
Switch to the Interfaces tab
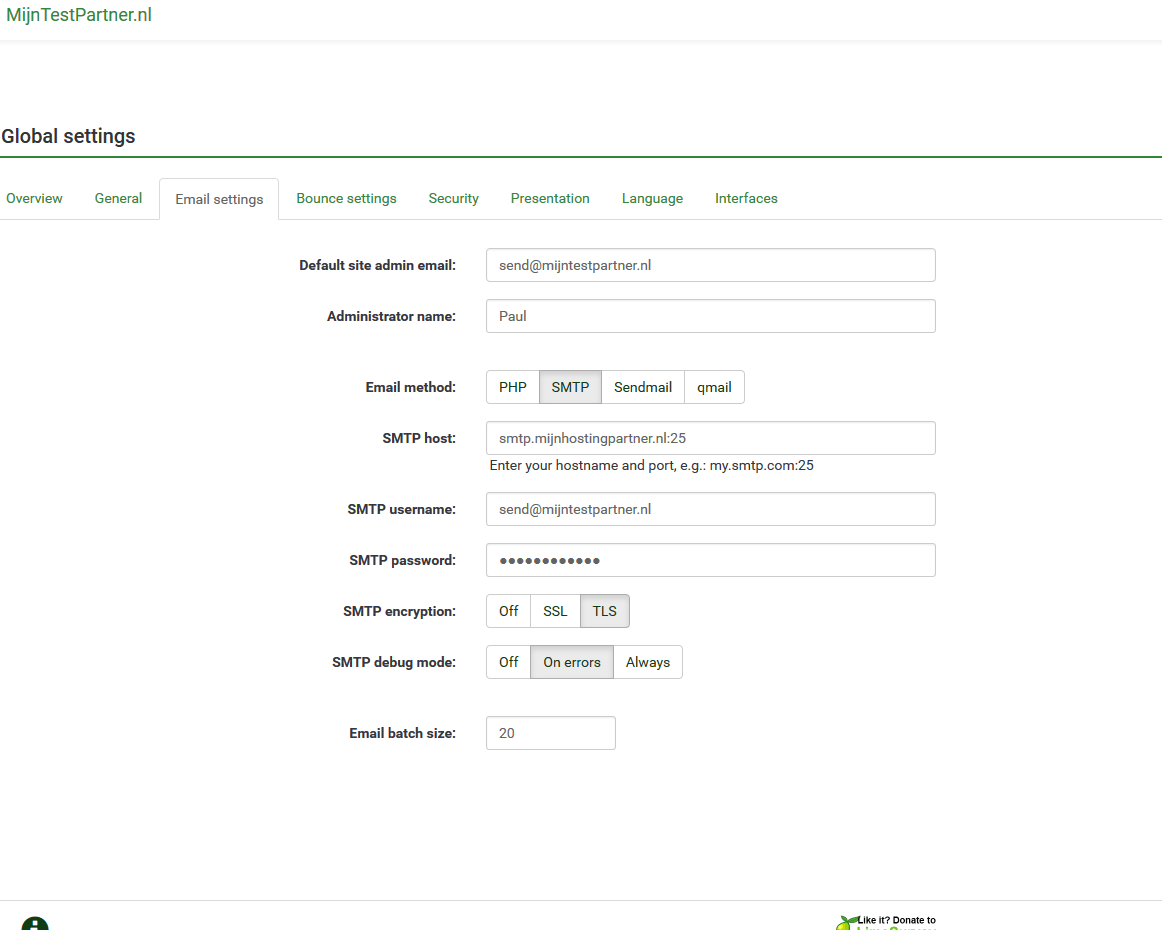point(746,198)
